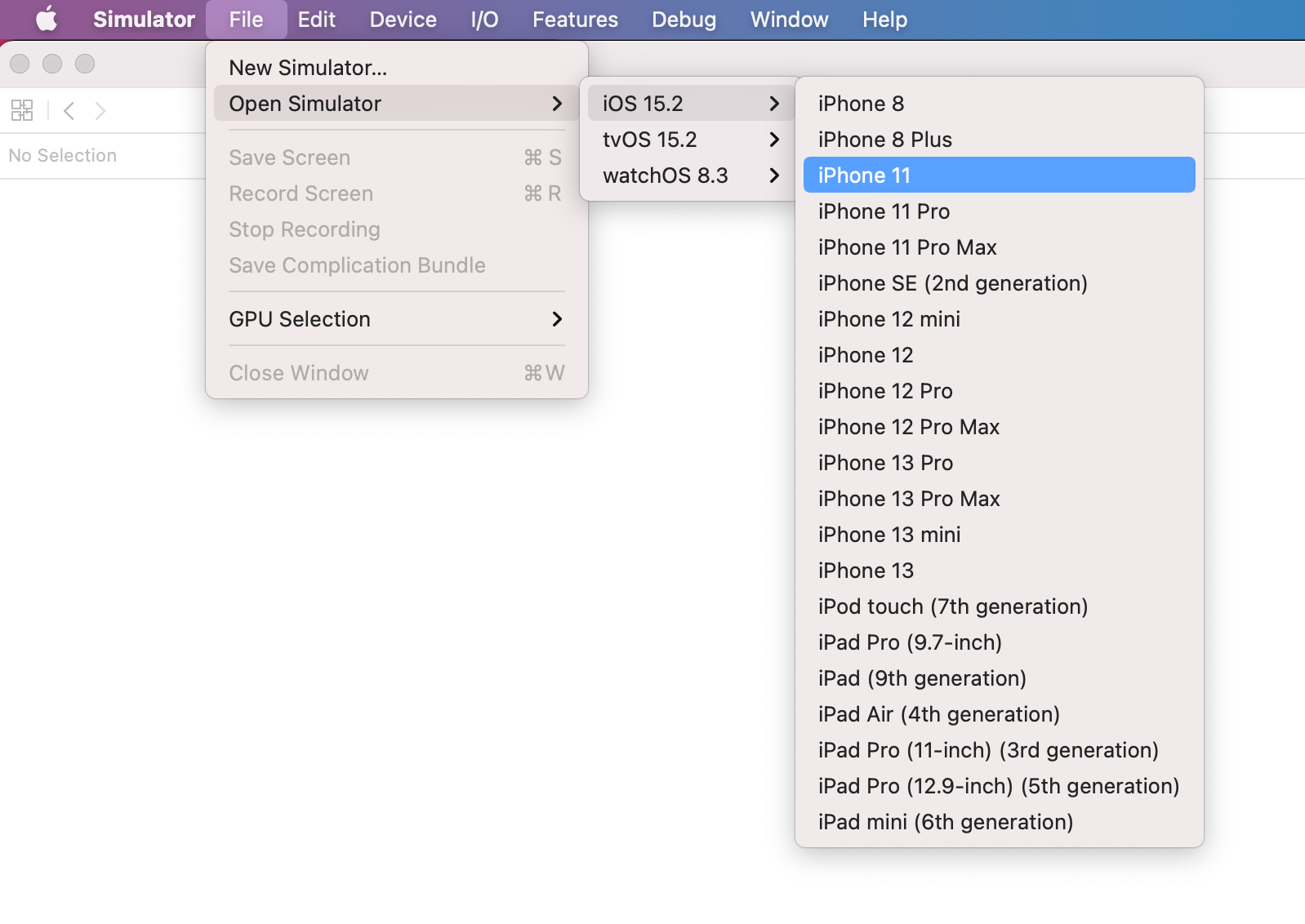The image size is (1305, 924).
Task: Open iPad Pro (9.7-inch) simulator
Action: click(x=1000, y=642)
